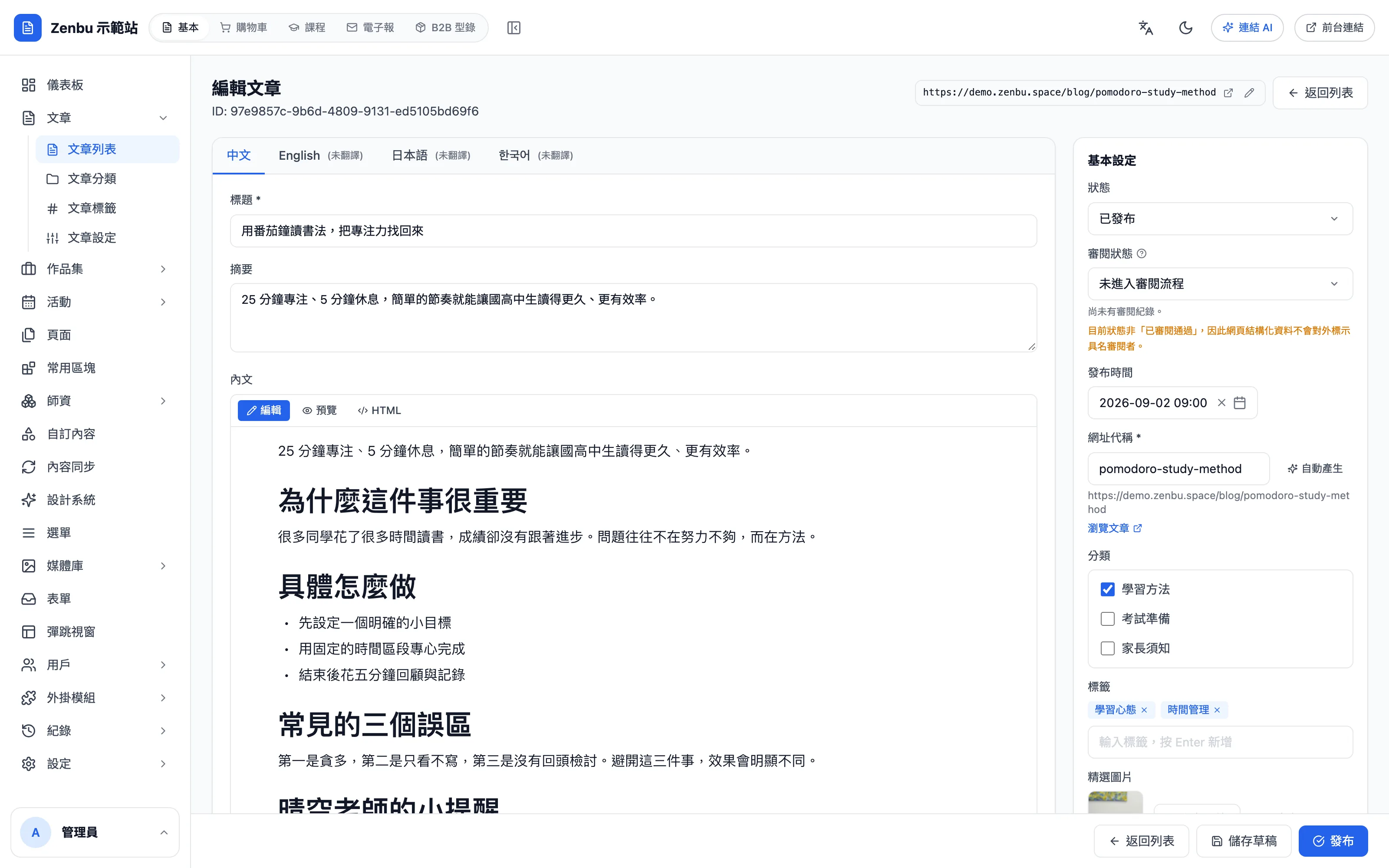Switch to the 한국어 language tab

coord(536,155)
